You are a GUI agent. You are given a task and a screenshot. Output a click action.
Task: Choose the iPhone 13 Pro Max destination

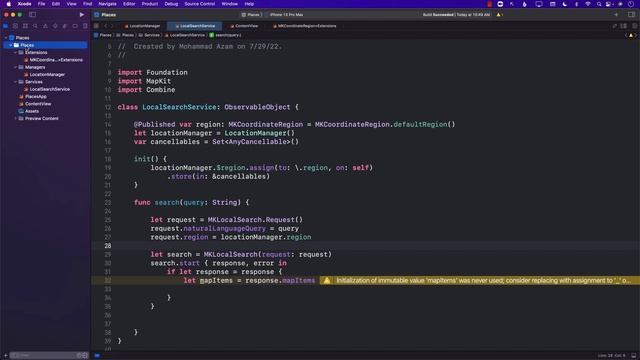click(x=287, y=15)
